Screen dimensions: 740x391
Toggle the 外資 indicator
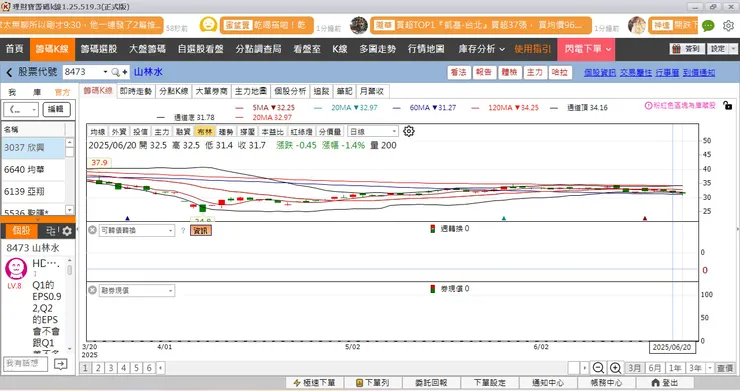[119, 131]
